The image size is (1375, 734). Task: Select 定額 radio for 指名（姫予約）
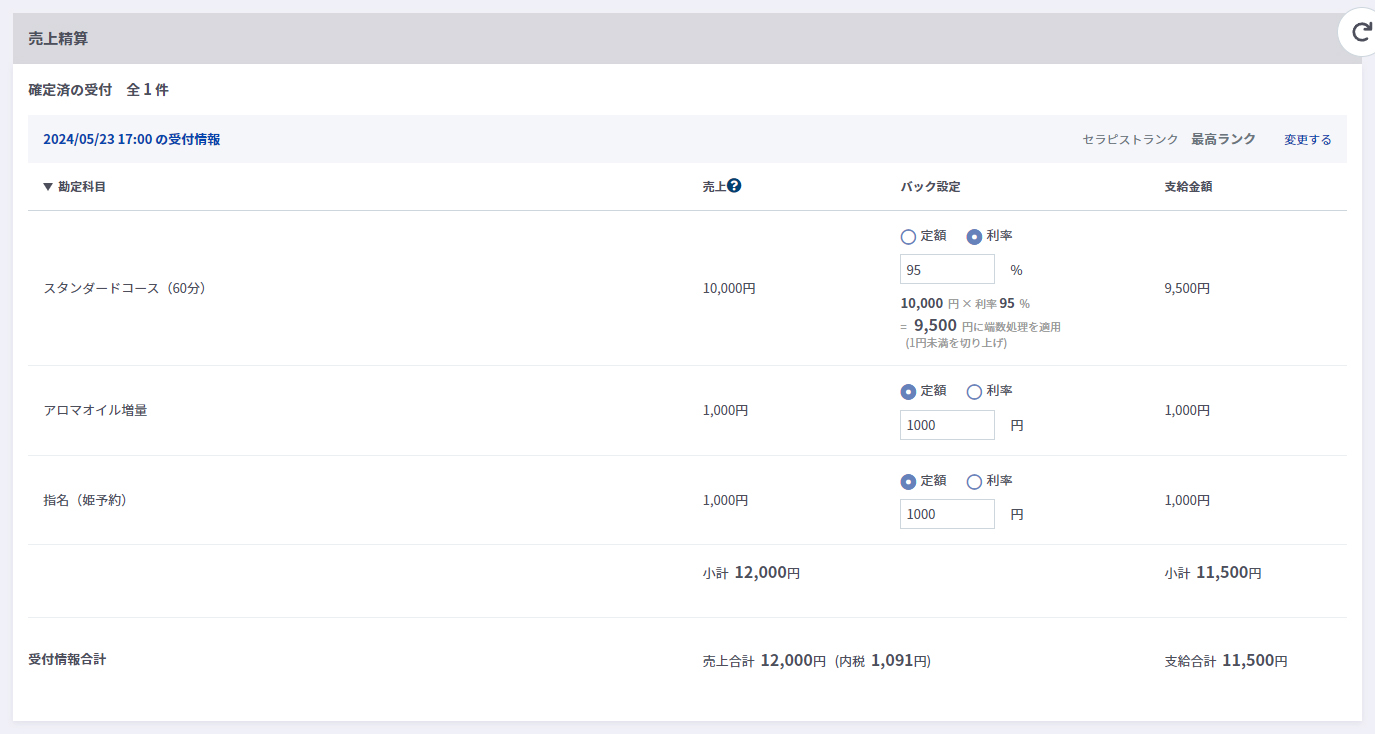pyautogui.click(x=908, y=482)
